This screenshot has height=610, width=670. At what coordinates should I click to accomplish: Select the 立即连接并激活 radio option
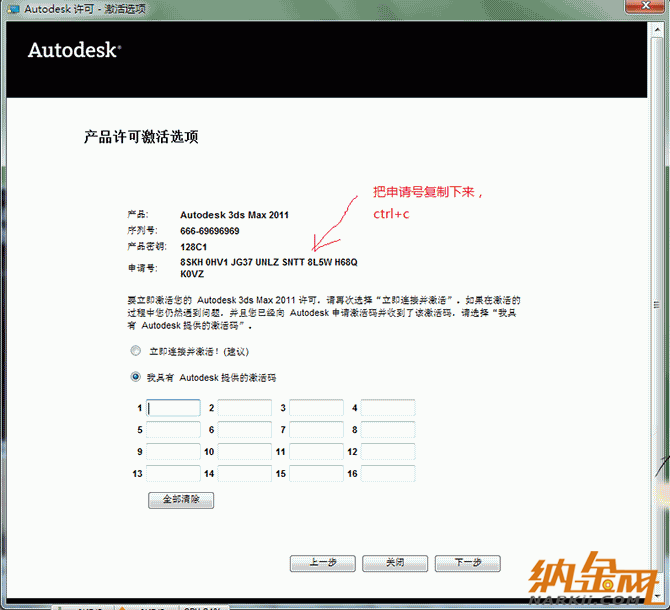[x=135, y=351]
